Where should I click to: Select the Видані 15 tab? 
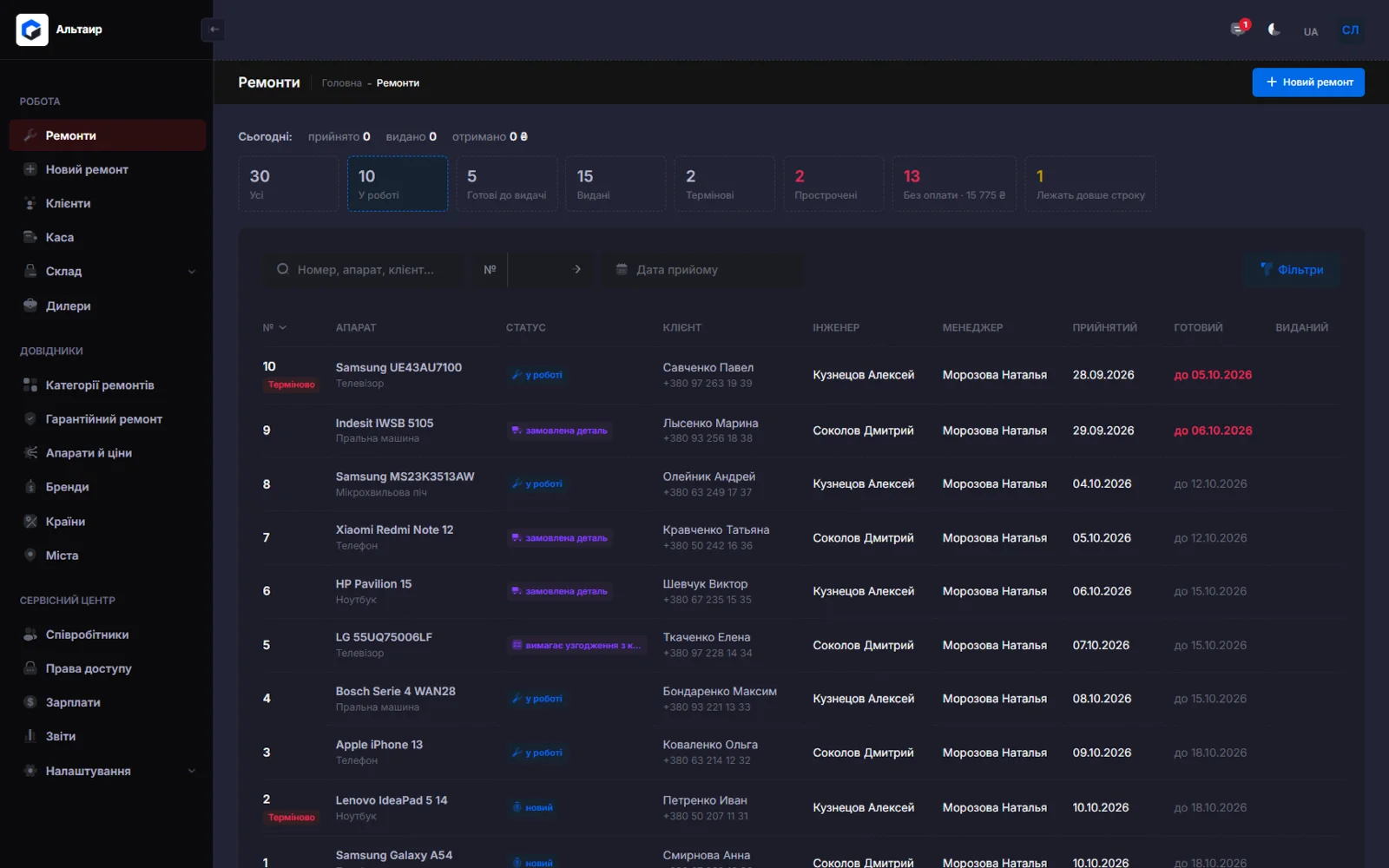click(616, 184)
